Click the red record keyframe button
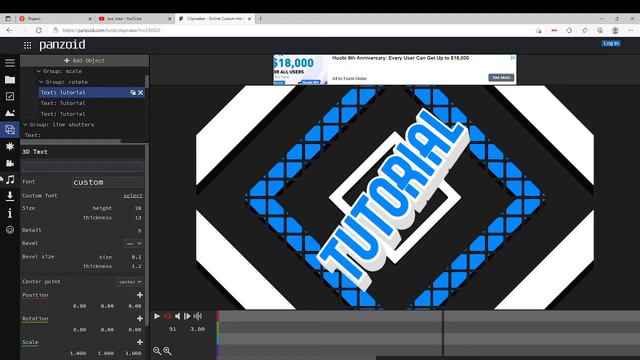The height and width of the screenshot is (360, 640). pos(167,316)
